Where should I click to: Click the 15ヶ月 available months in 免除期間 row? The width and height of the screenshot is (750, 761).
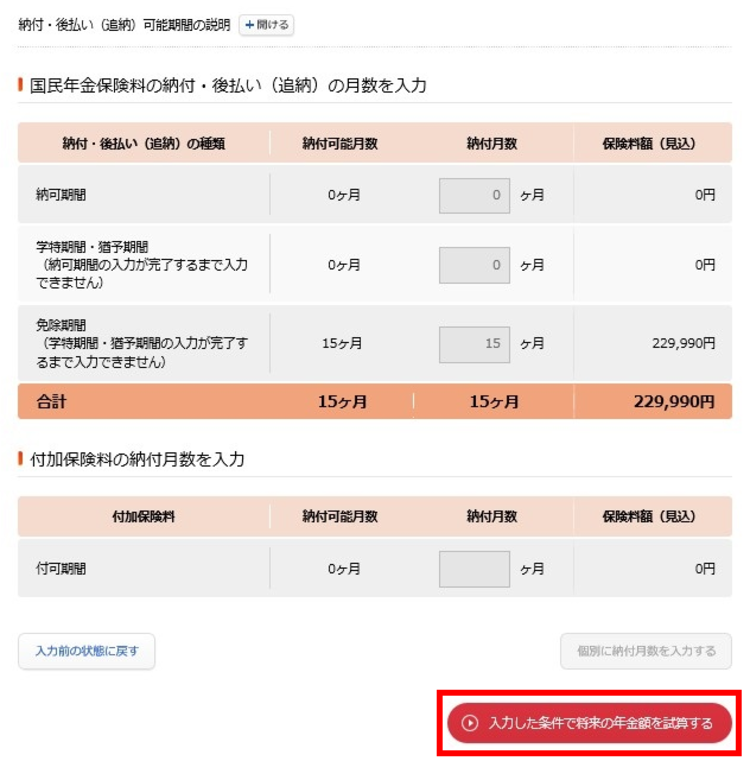[341, 343]
